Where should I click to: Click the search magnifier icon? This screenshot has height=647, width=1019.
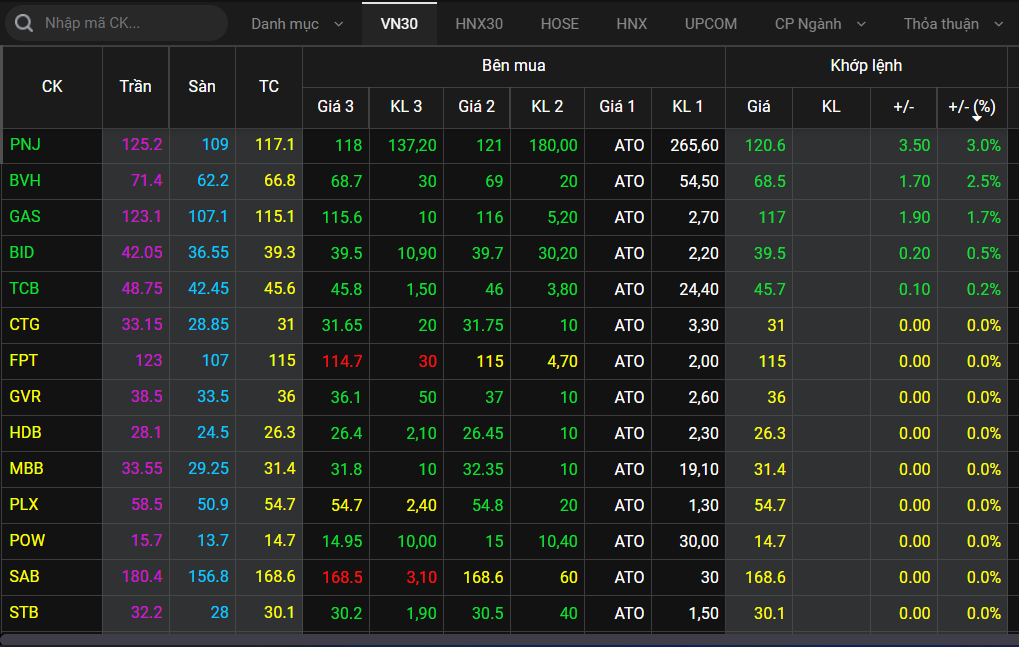(x=24, y=23)
